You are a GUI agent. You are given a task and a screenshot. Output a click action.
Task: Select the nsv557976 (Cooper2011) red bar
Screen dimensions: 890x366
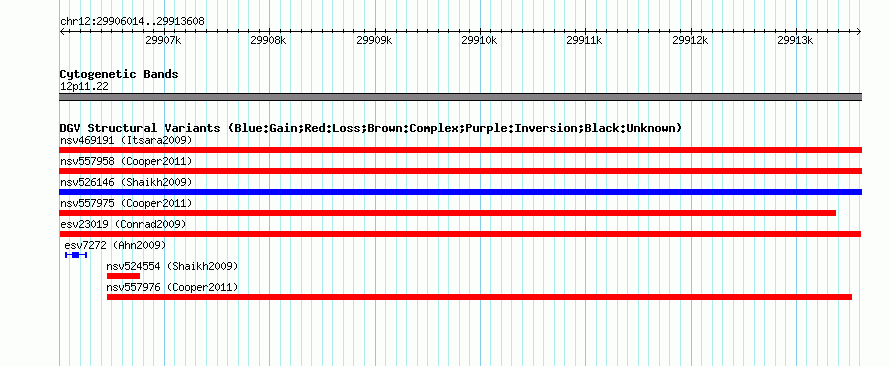tap(479, 297)
